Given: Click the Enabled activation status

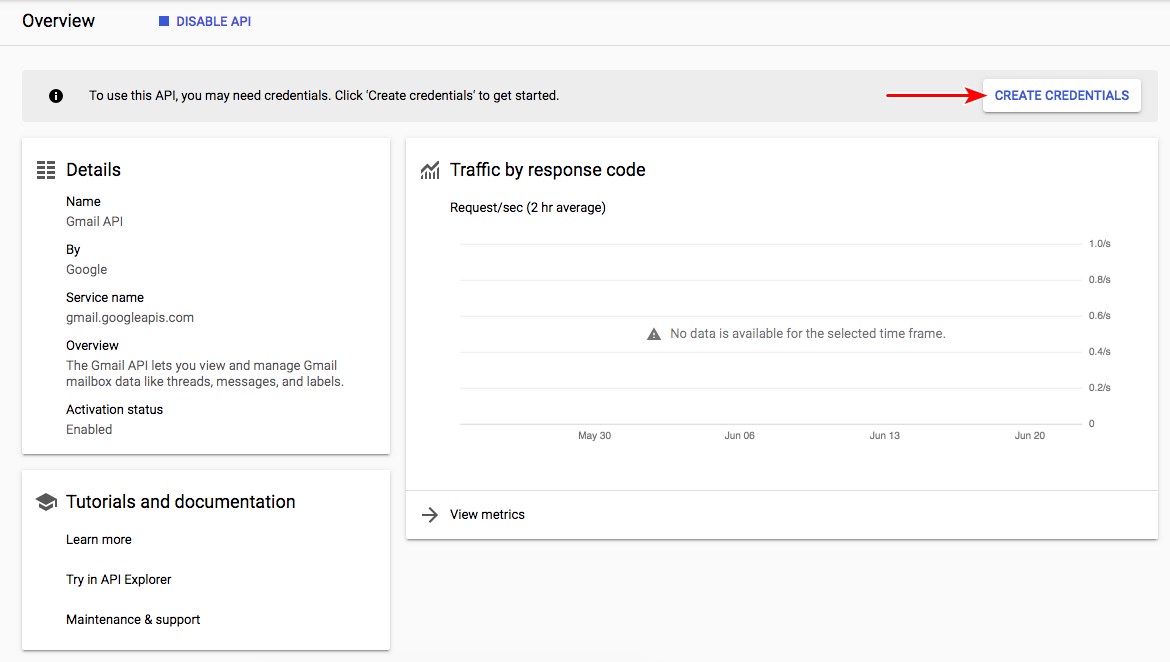Looking at the screenshot, I should tap(89, 429).
